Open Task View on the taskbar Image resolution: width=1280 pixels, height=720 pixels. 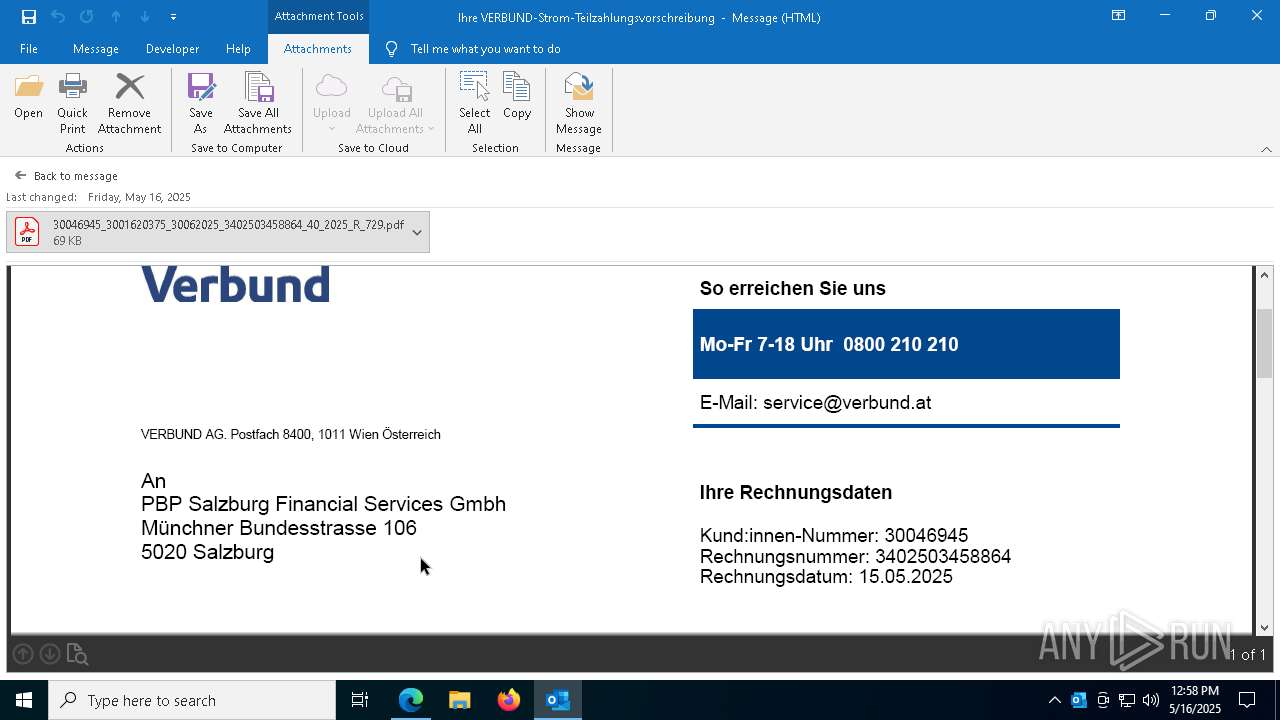[x=360, y=700]
